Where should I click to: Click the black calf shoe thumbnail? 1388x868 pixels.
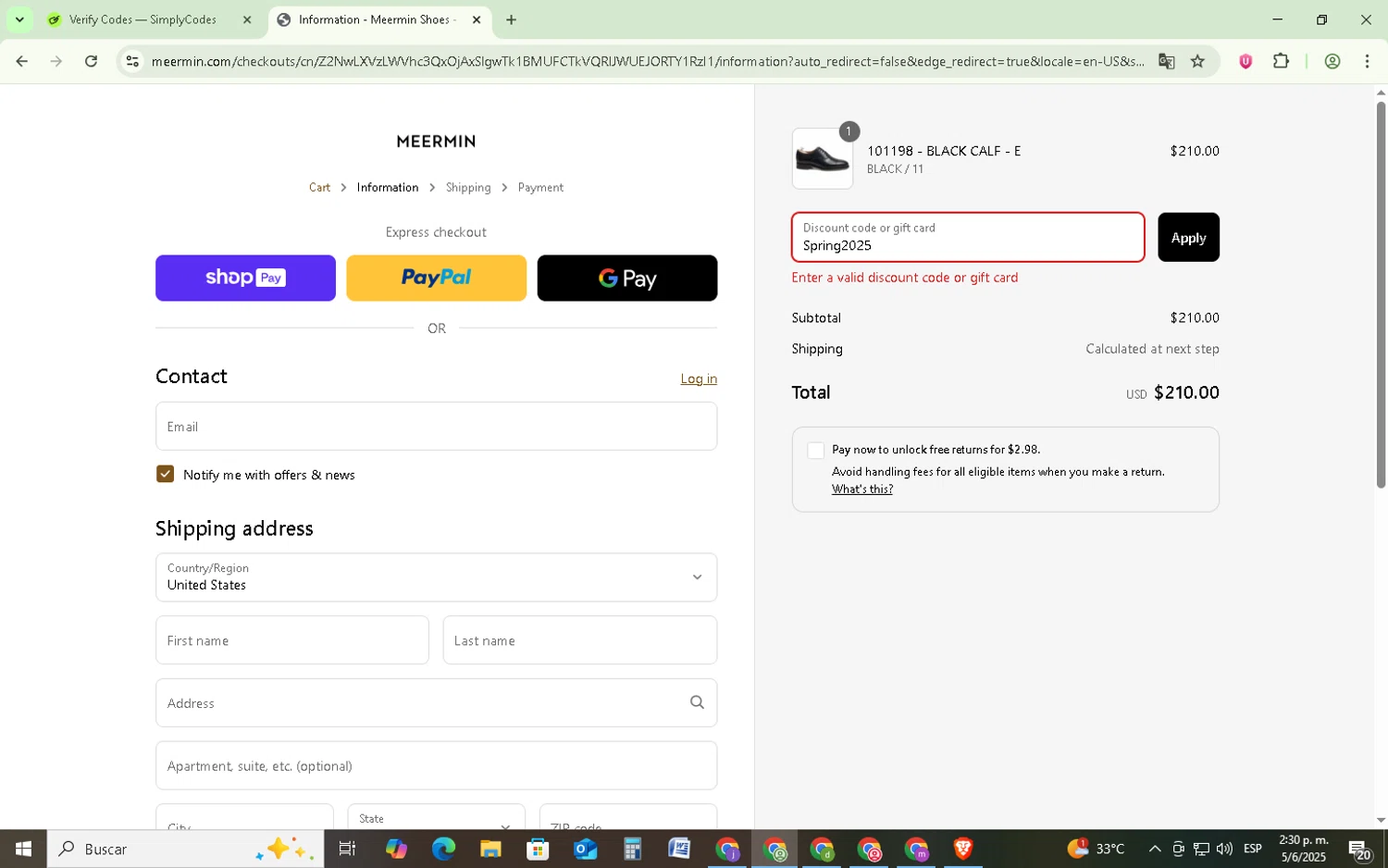823,159
